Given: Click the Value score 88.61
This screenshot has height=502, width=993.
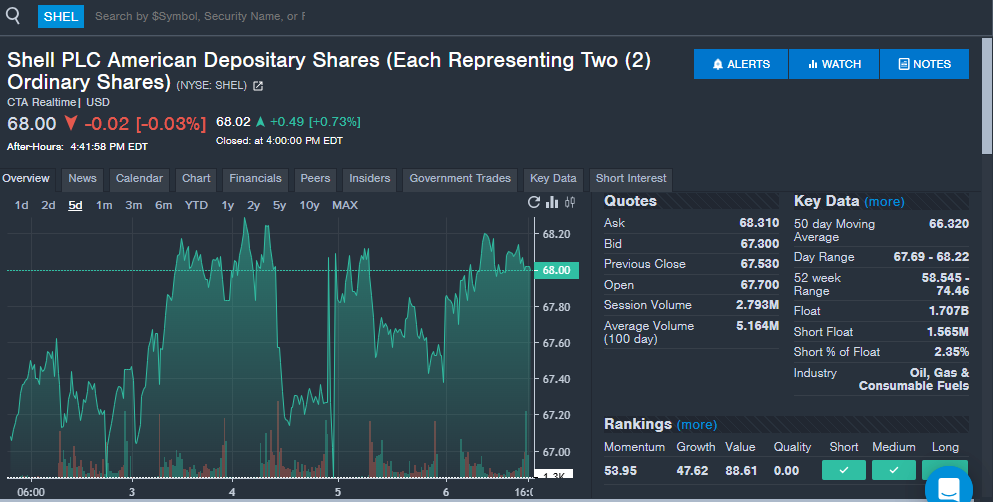Looking at the screenshot, I should tap(741, 471).
